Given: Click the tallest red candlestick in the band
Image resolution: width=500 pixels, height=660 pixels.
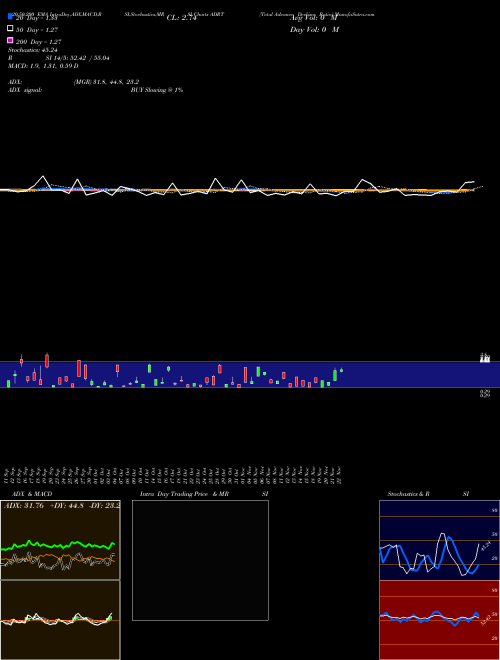Looking at the screenshot, I should (x=79, y=369).
